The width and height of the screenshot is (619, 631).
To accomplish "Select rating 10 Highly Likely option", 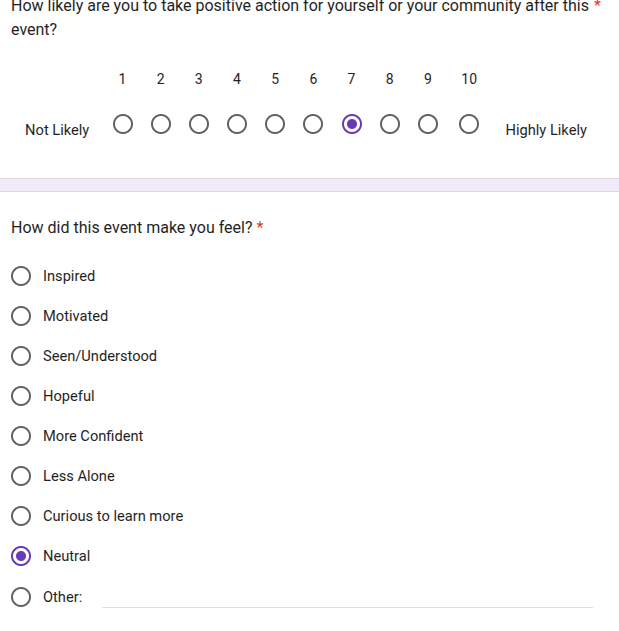I will tap(468, 125).
